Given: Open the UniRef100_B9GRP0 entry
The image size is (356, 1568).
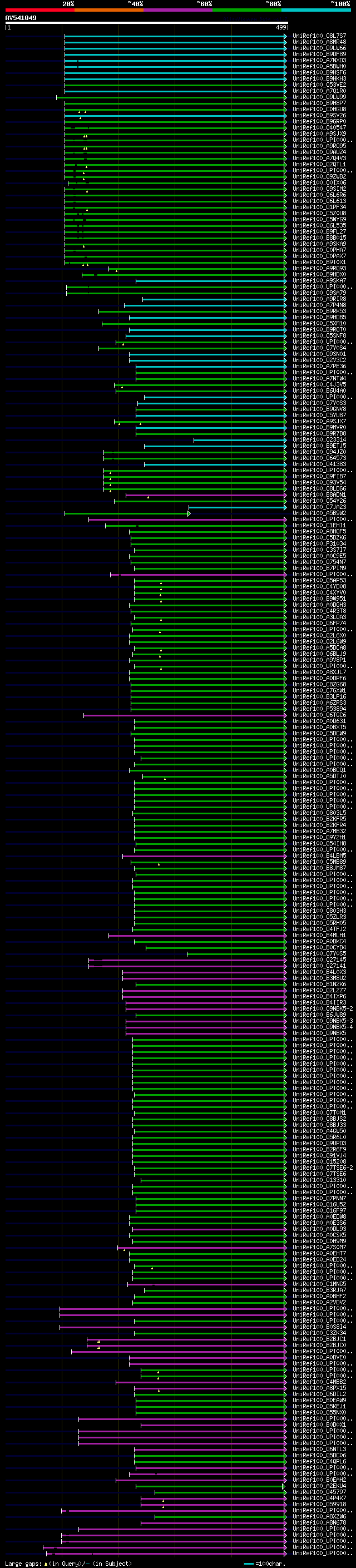Looking at the screenshot, I should [319, 121].
